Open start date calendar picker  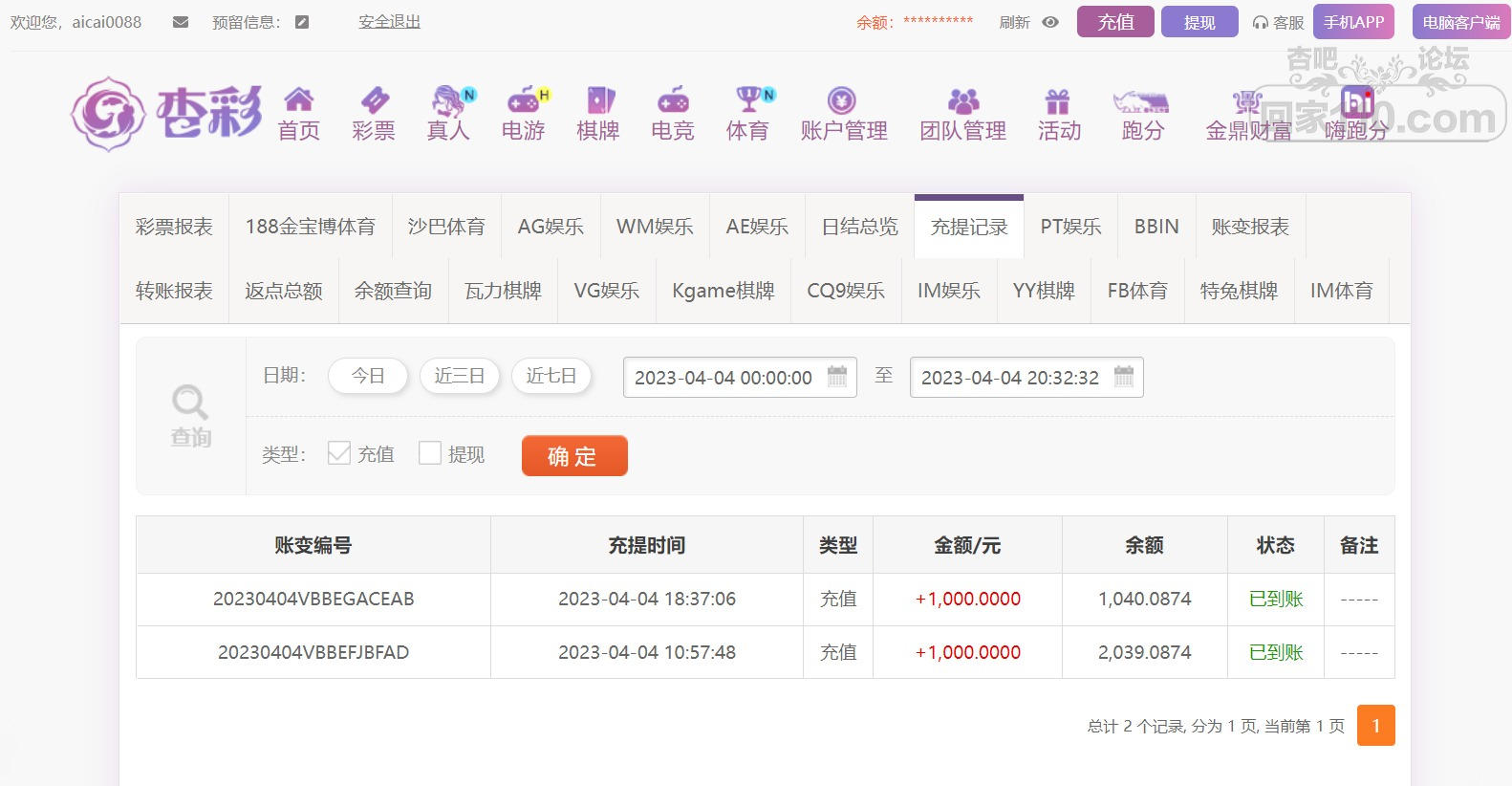point(836,376)
